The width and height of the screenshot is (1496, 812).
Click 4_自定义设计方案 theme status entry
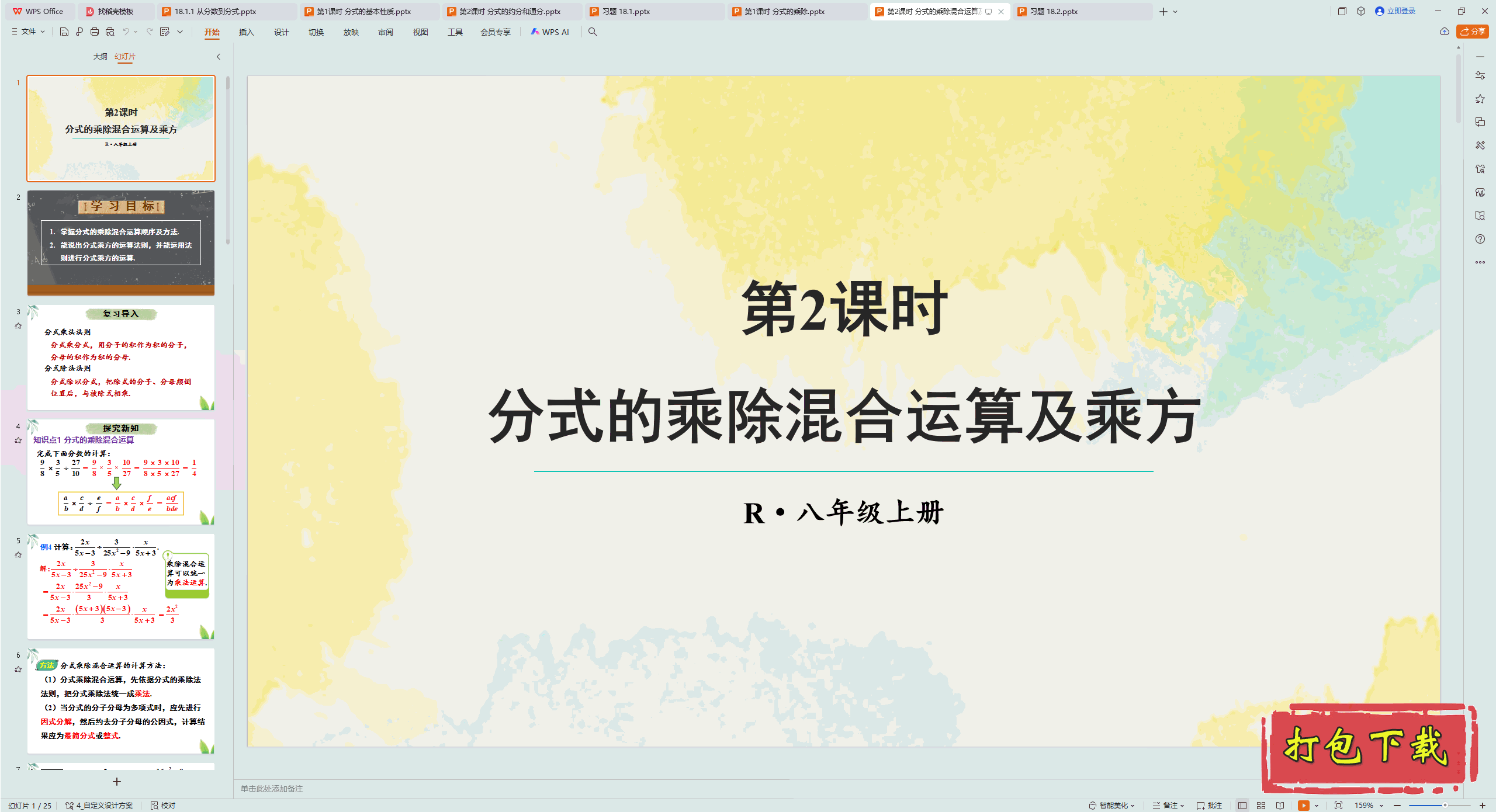99,806
